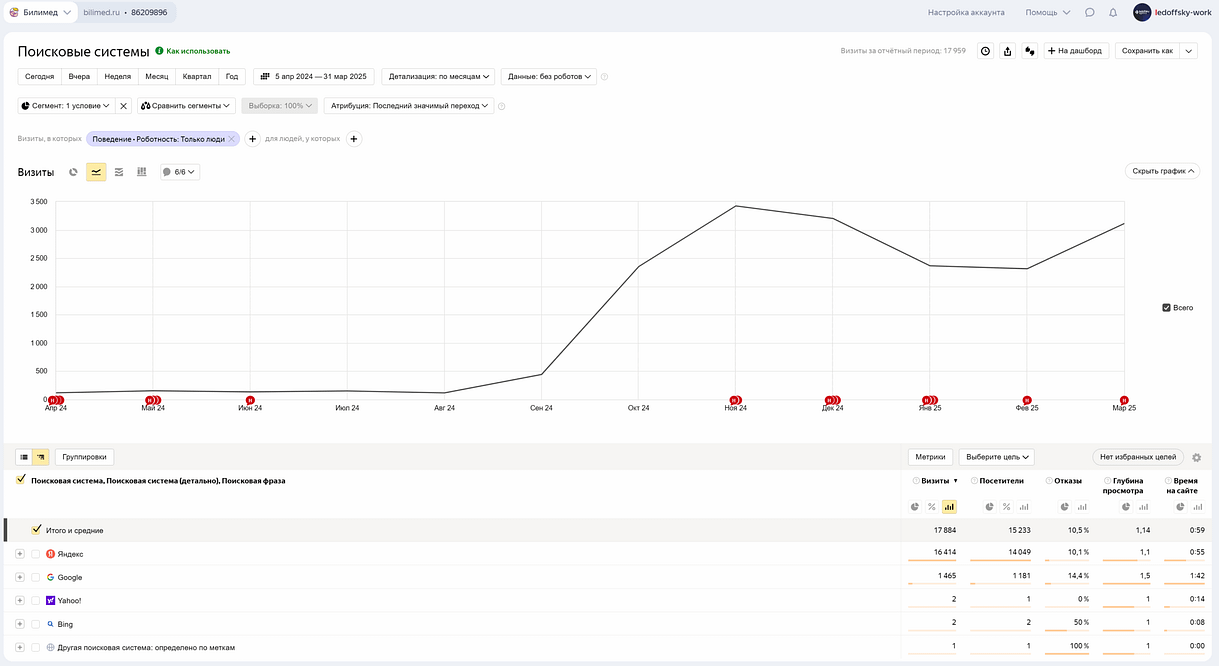Image resolution: width=1219 pixels, height=666 pixels.
Task: Expand the Google row in the table
Action: pos(20,577)
